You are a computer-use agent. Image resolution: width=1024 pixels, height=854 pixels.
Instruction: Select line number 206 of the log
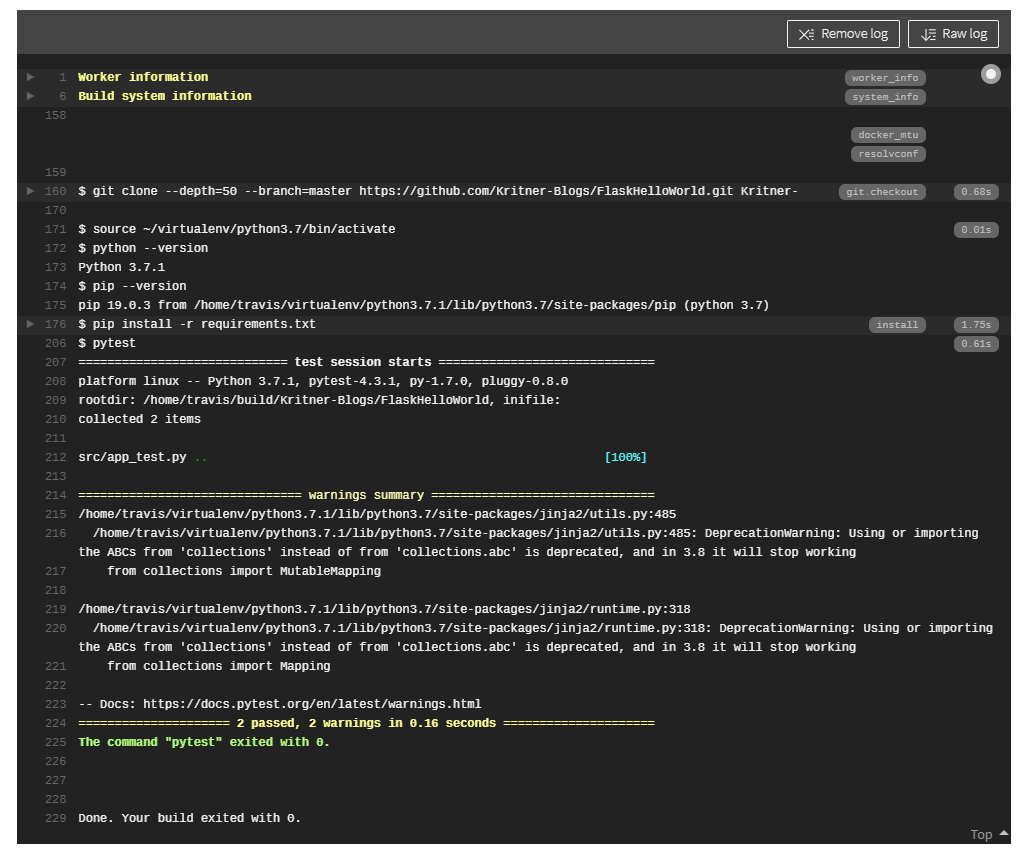tap(55, 343)
